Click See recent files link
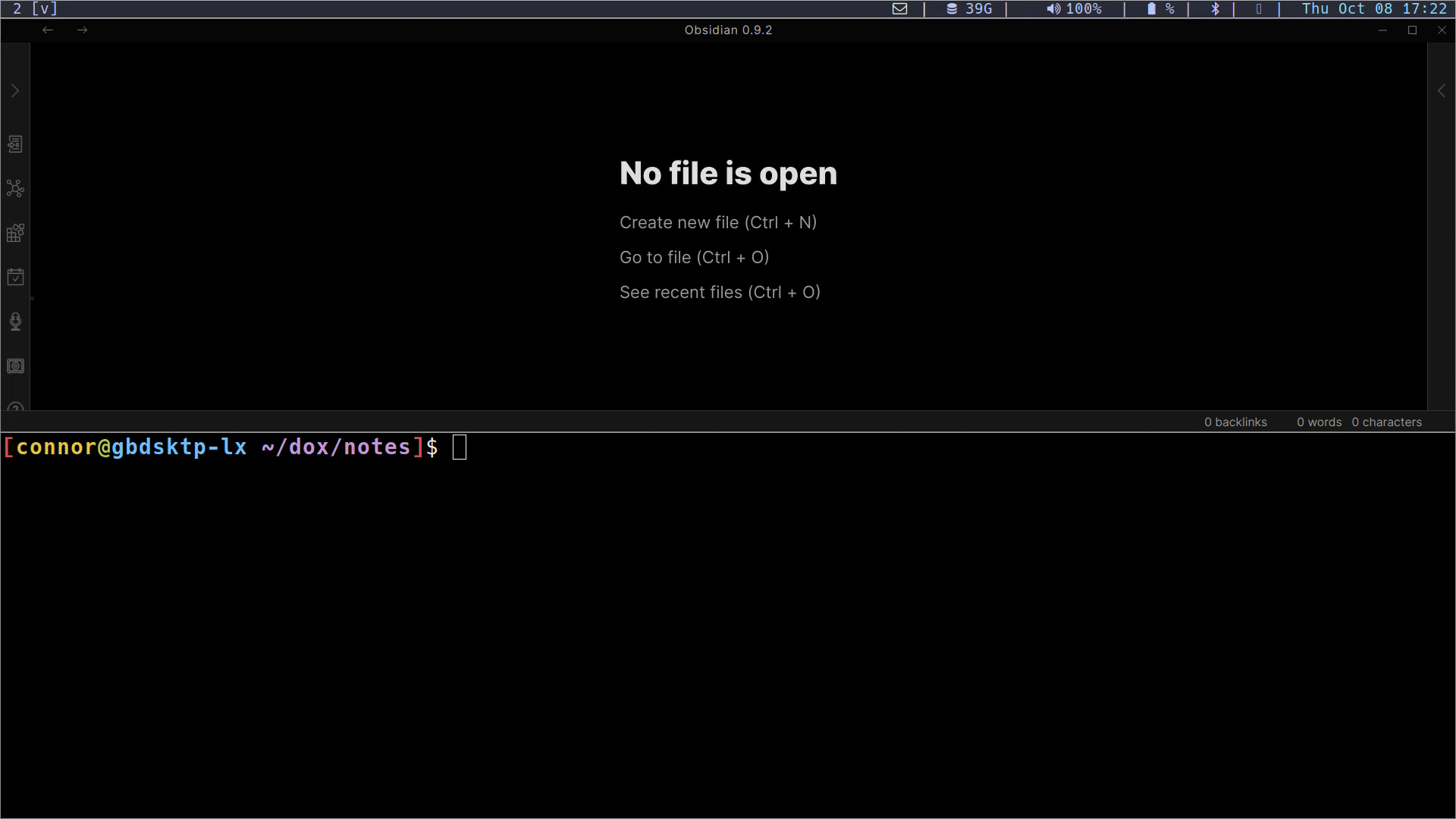This screenshot has width=1456, height=819. click(720, 293)
